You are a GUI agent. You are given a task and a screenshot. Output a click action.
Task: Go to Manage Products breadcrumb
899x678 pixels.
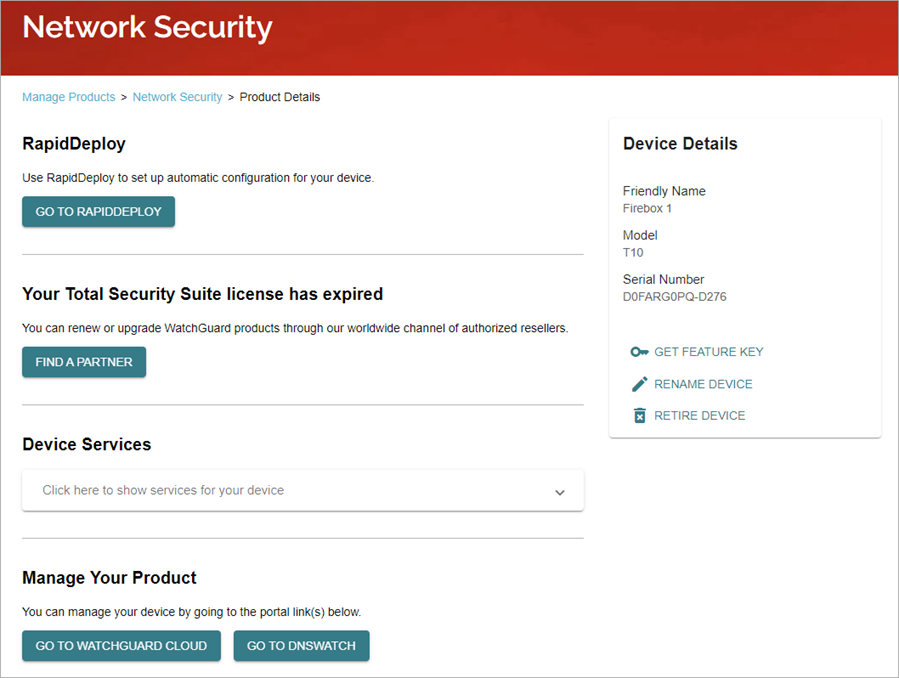pos(69,97)
